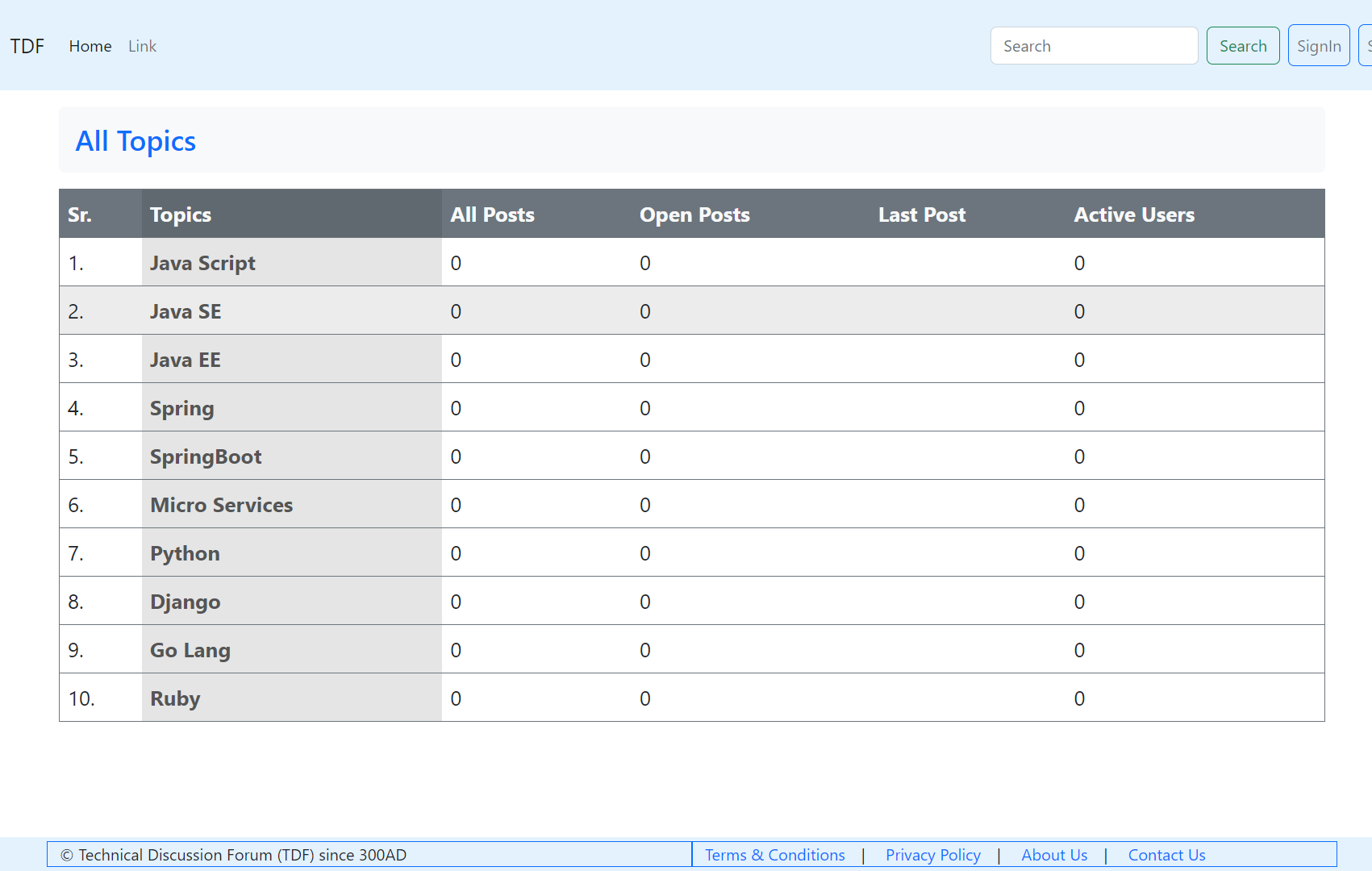Open the Privacy Policy footer link
The image size is (1372, 871).
point(933,855)
